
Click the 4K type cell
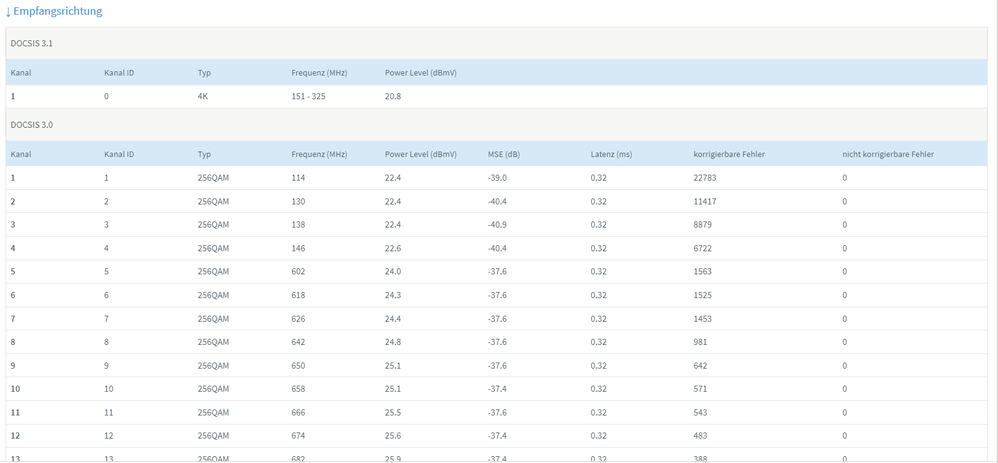203,97
